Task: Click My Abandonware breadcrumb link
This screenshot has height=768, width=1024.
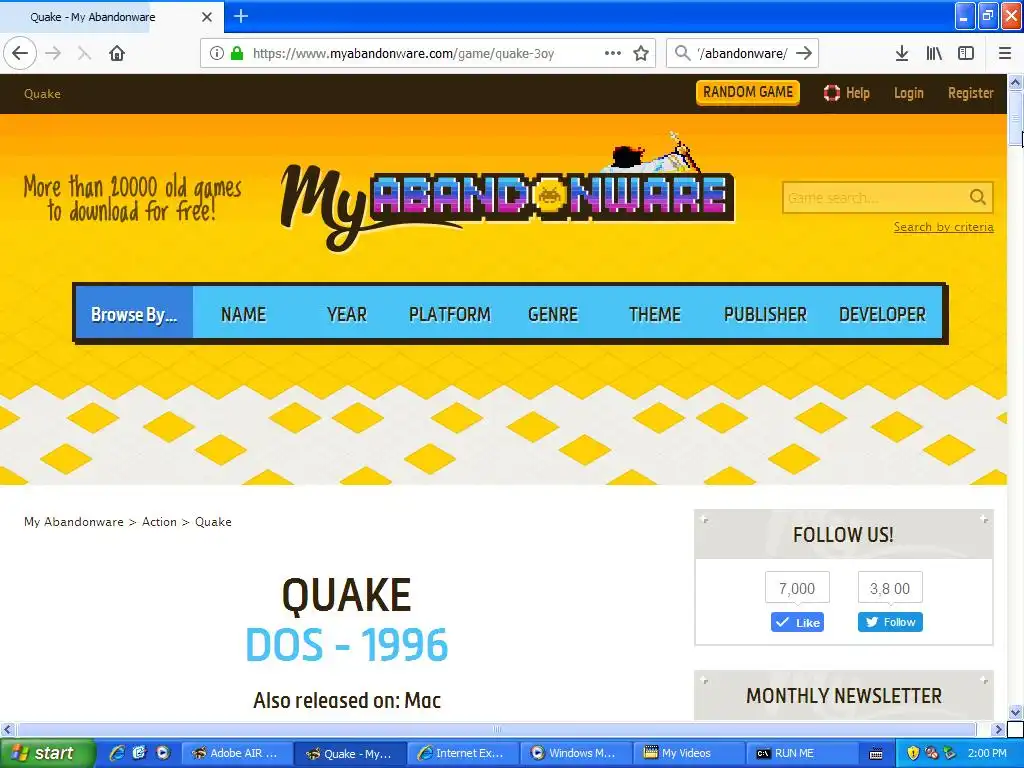Action: pyautogui.click(x=74, y=522)
